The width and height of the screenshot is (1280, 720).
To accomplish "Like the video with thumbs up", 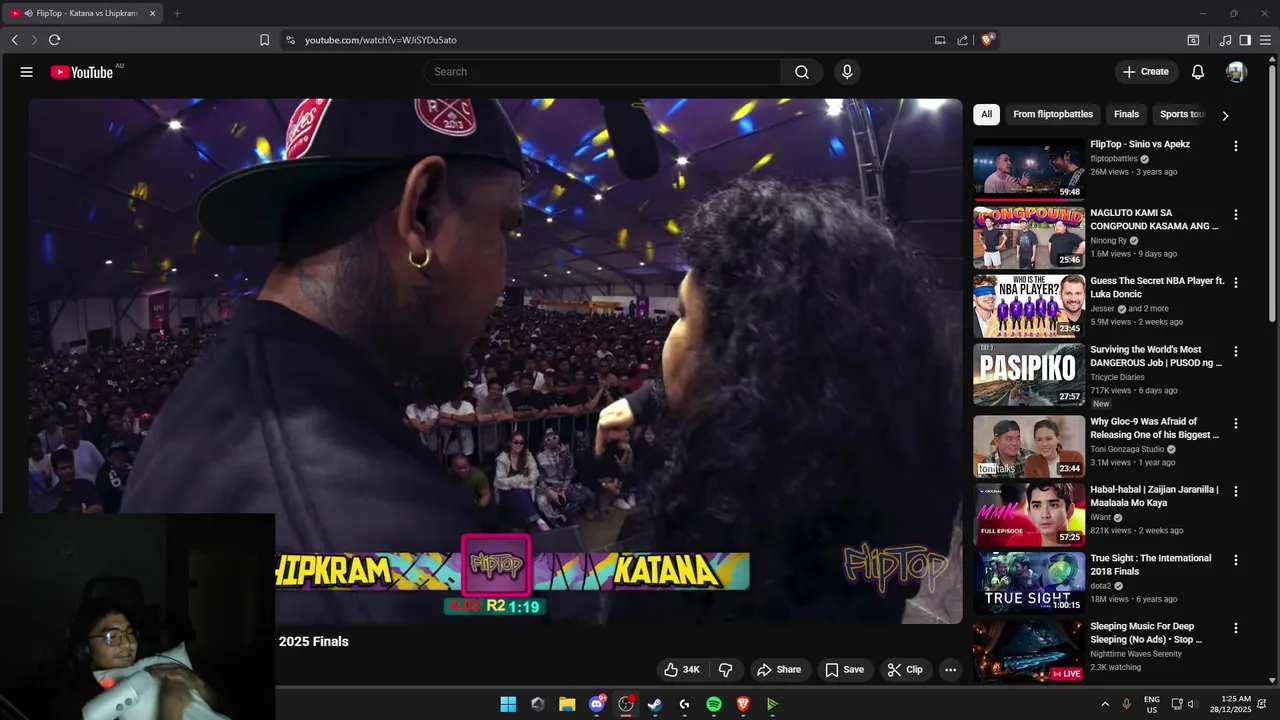I will click(681, 670).
